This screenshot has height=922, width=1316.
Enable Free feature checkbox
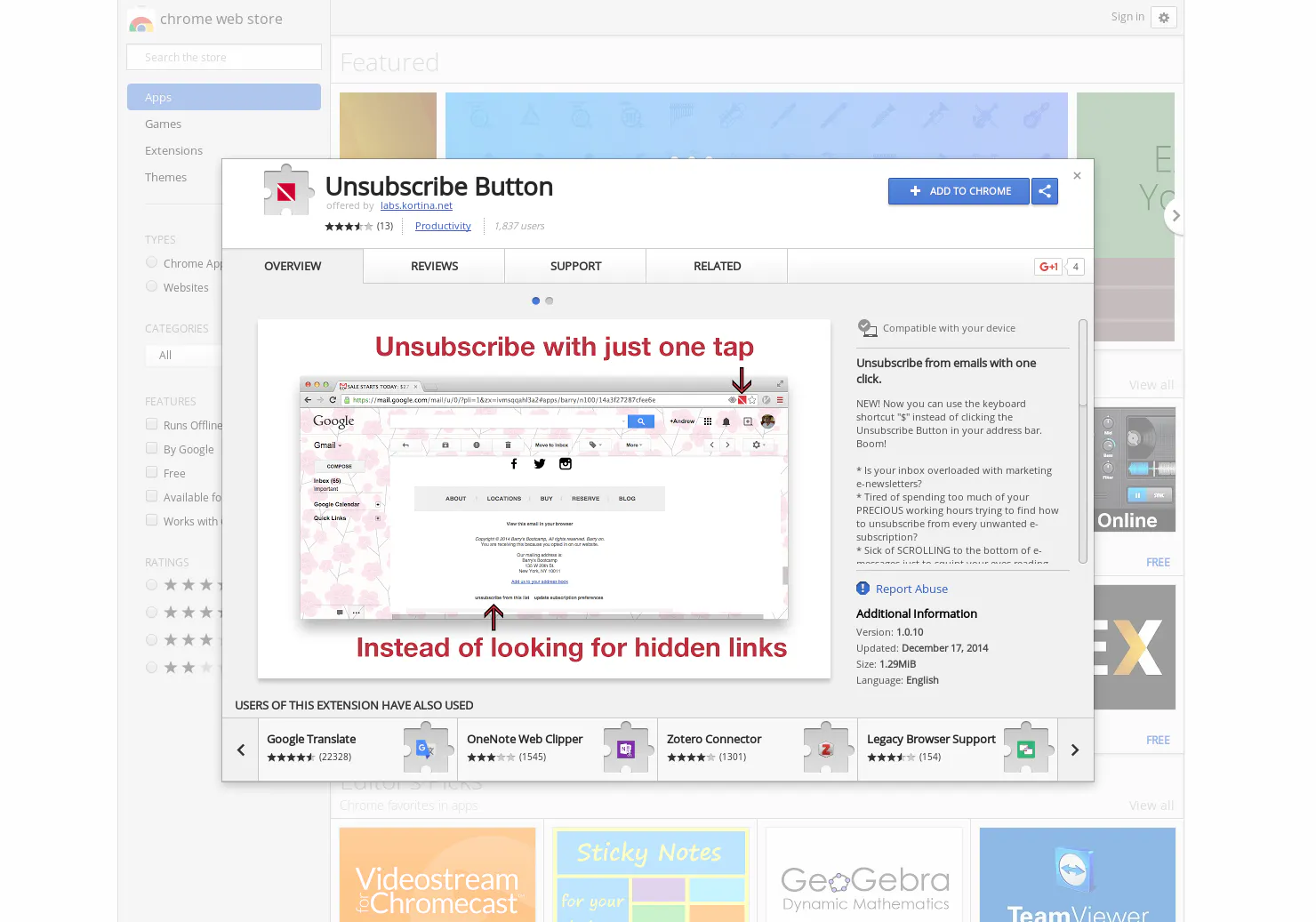pos(152,473)
